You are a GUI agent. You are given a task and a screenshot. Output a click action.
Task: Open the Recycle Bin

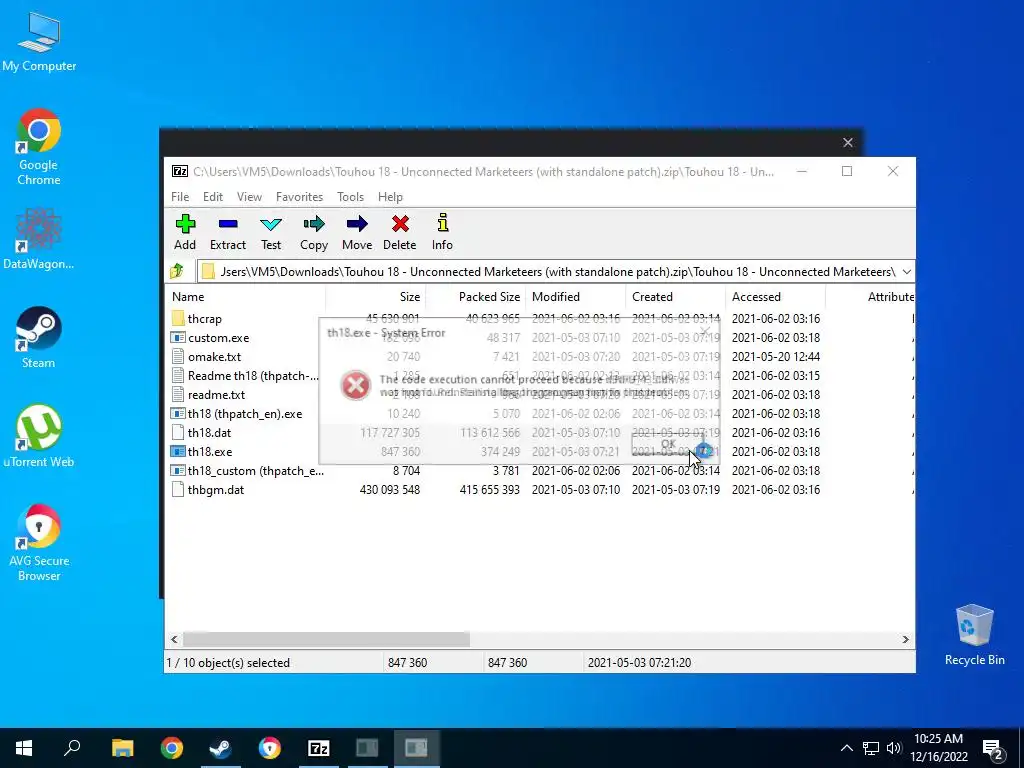point(974,635)
